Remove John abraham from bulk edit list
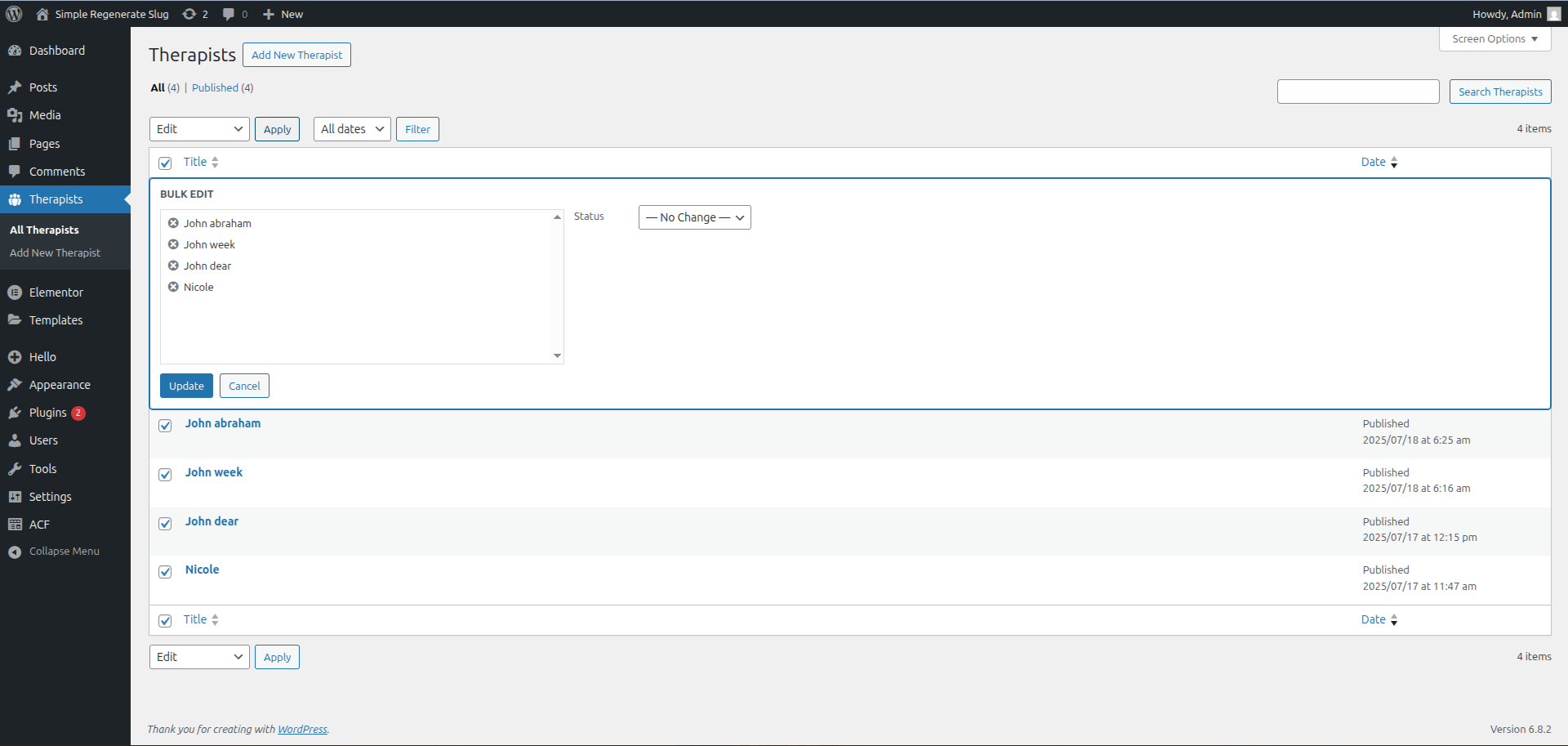Screen dimensions: 1568x746 173,223
